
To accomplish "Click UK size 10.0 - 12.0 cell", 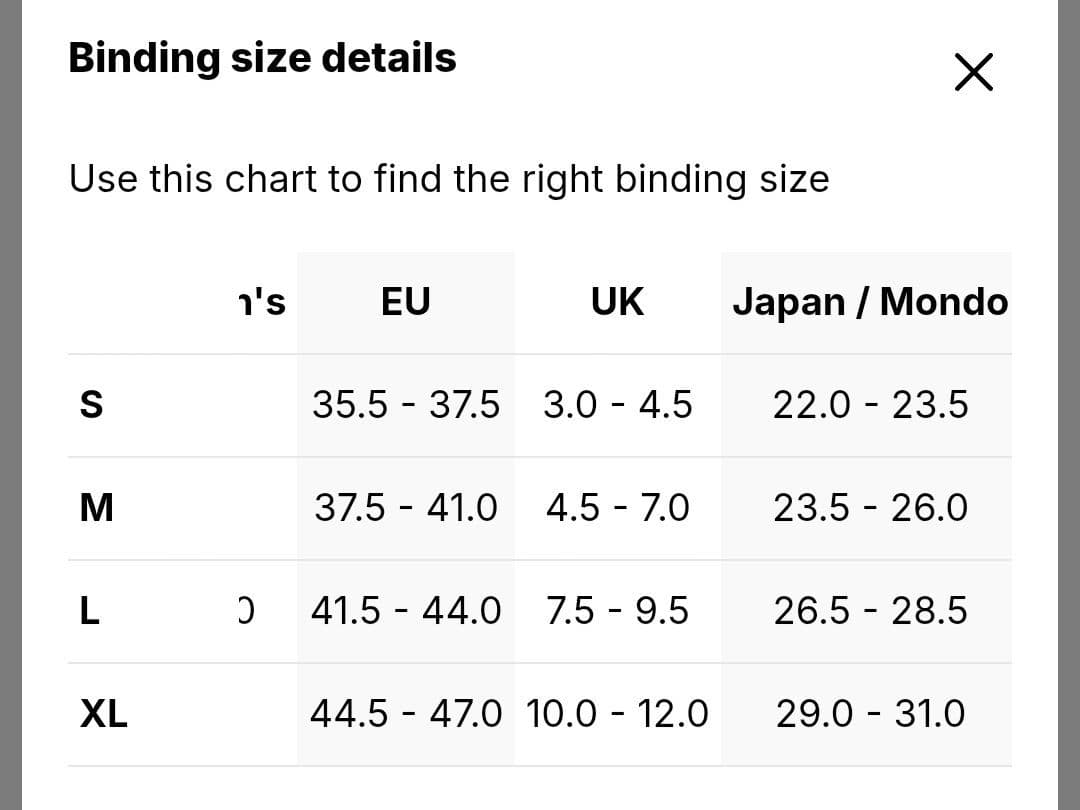I will [x=617, y=714].
